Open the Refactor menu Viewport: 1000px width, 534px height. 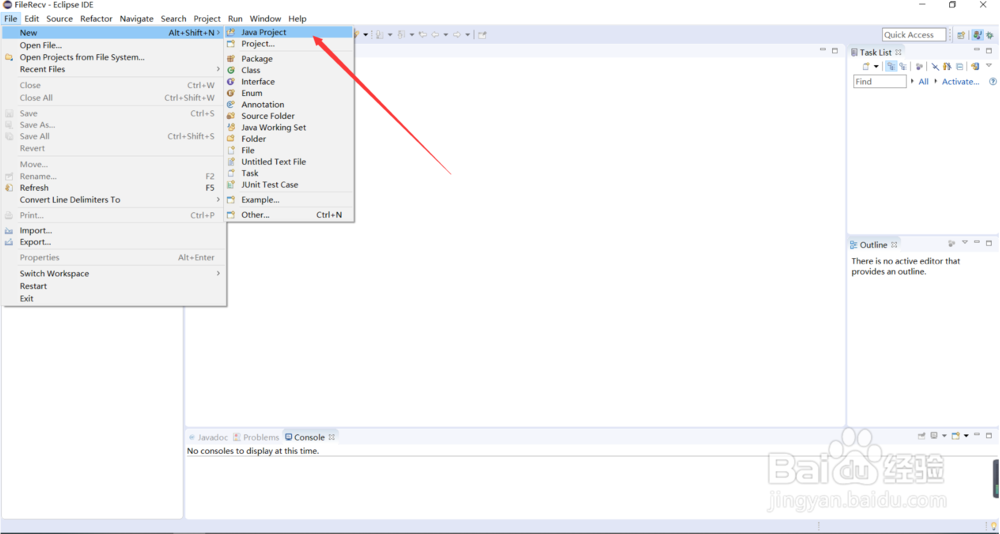96,19
